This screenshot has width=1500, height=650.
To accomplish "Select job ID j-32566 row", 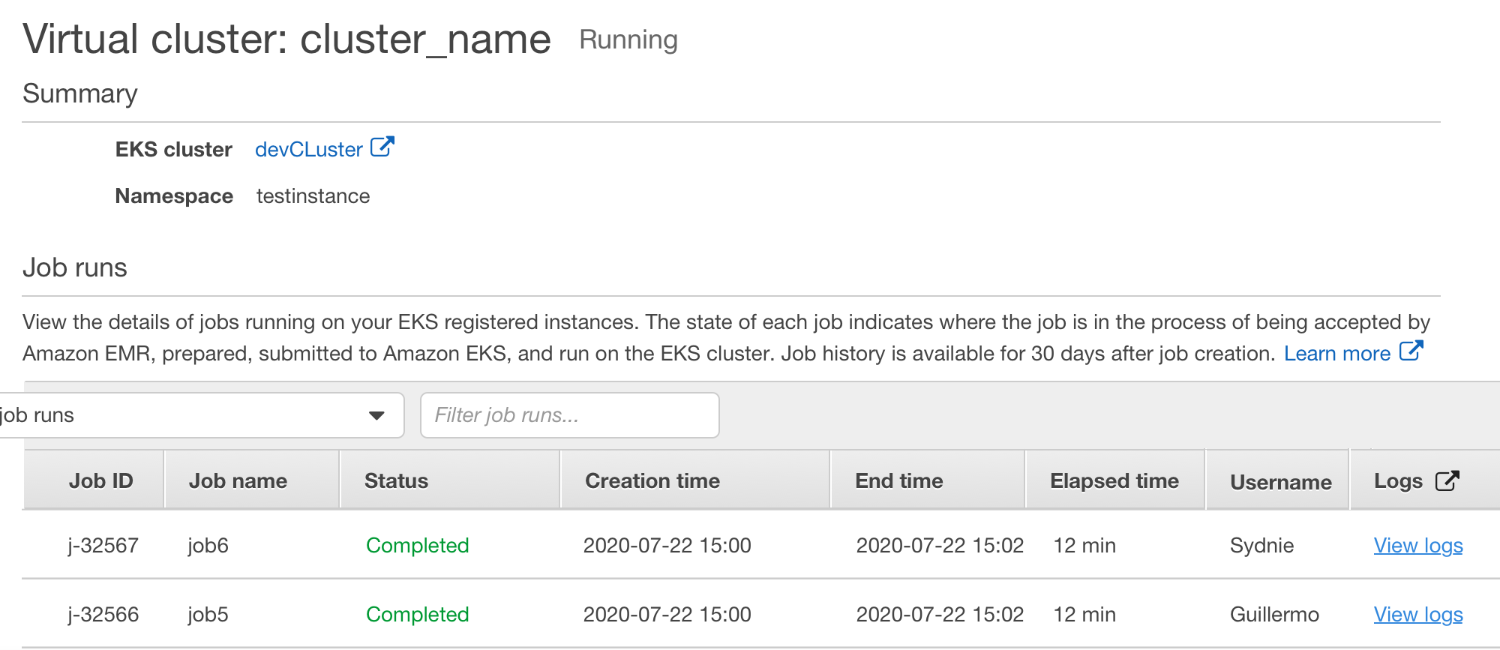I will point(103,614).
